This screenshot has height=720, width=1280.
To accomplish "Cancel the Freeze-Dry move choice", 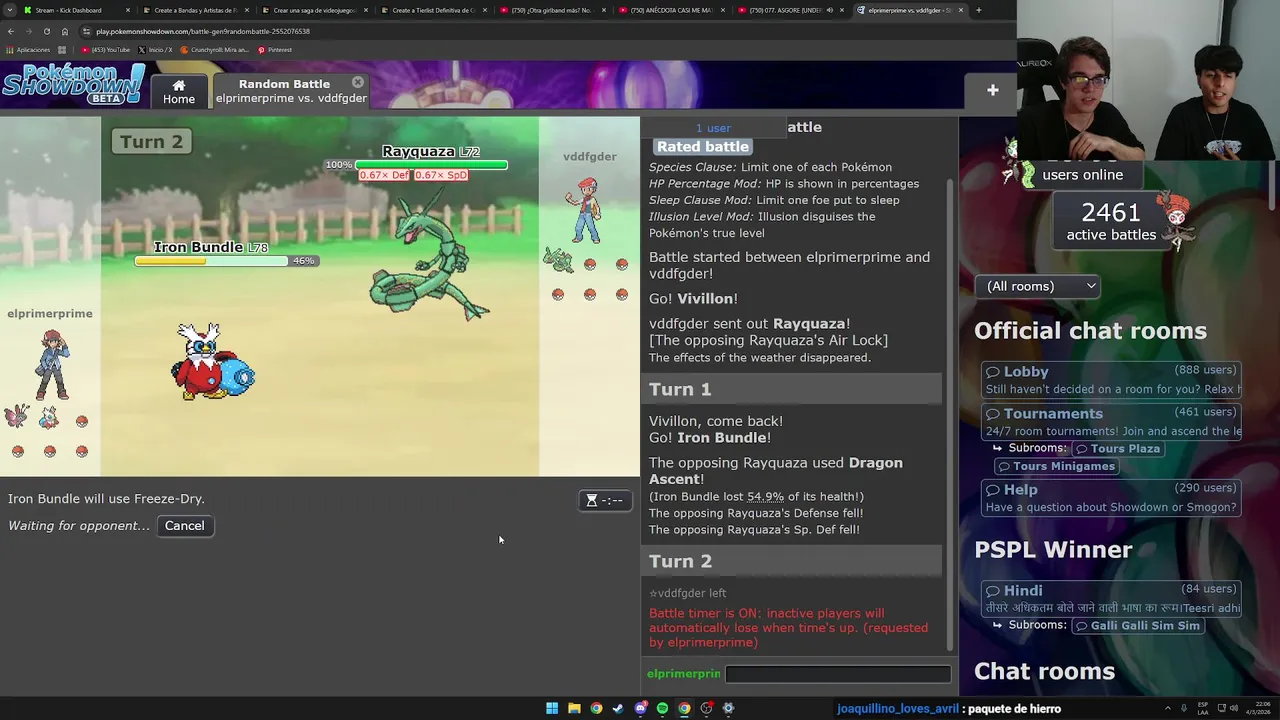I will click(184, 526).
